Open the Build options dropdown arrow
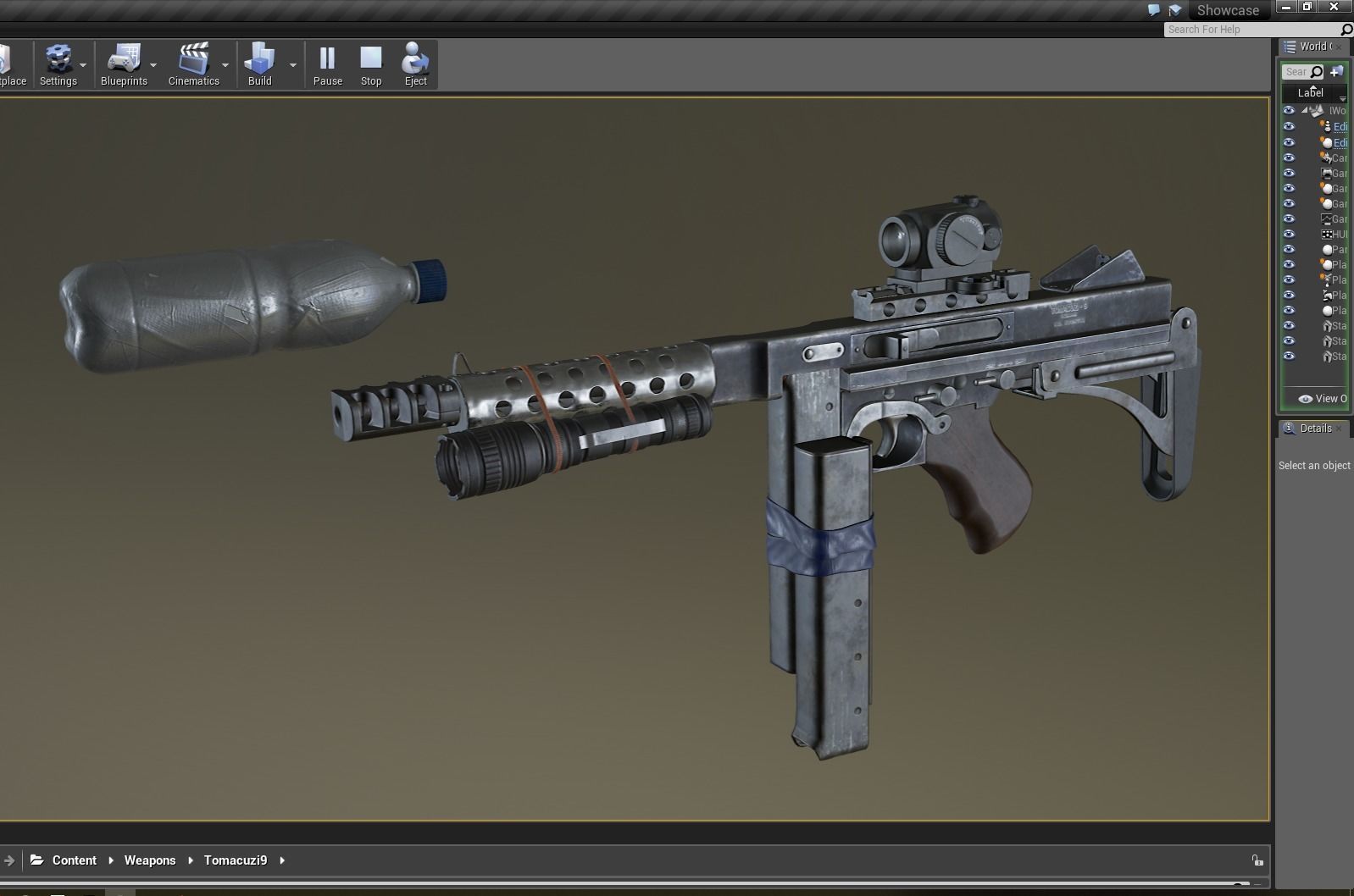 [x=293, y=65]
